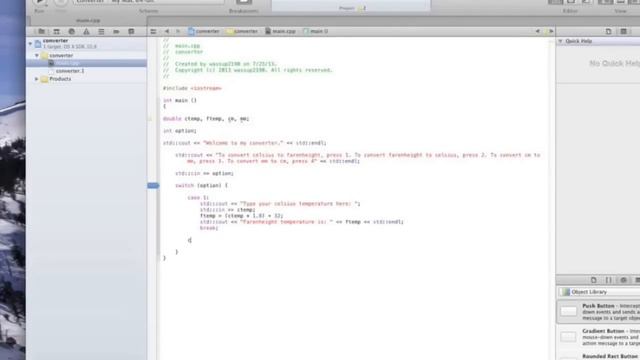This screenshot has width=640, height=360.
Task: Collapse the Quick Help section
Action: coord(560,41)
